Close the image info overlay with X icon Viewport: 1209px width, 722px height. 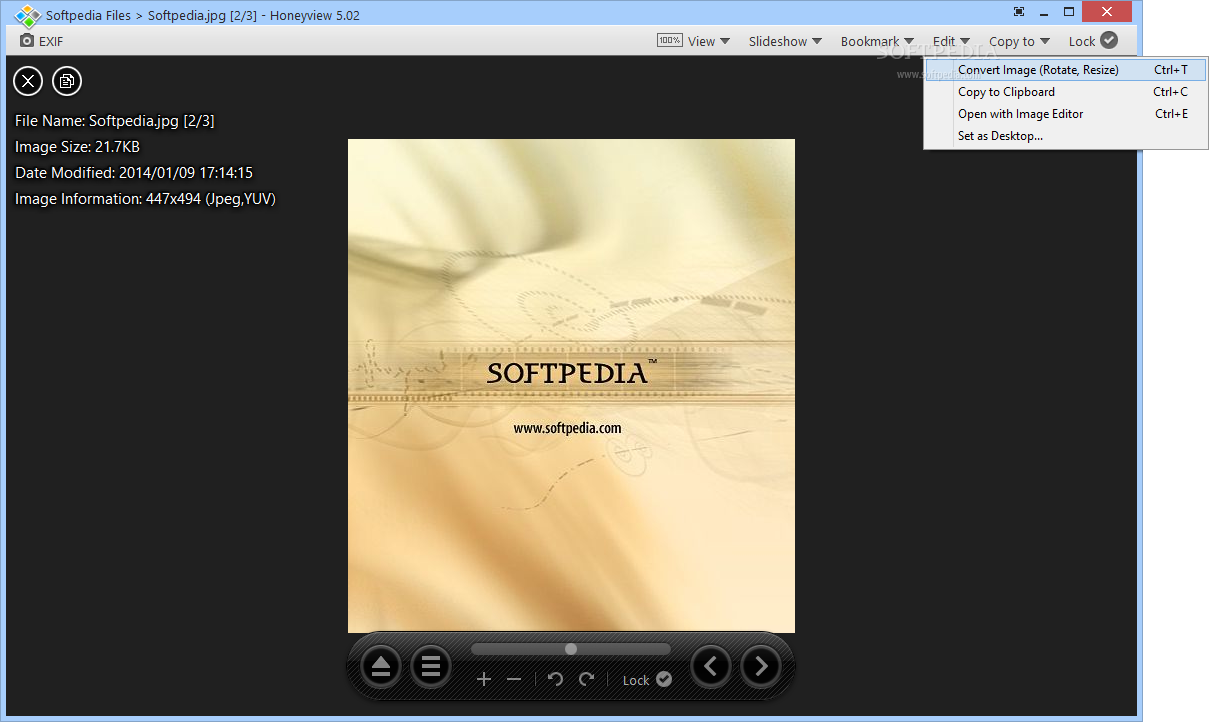[28, 81]
